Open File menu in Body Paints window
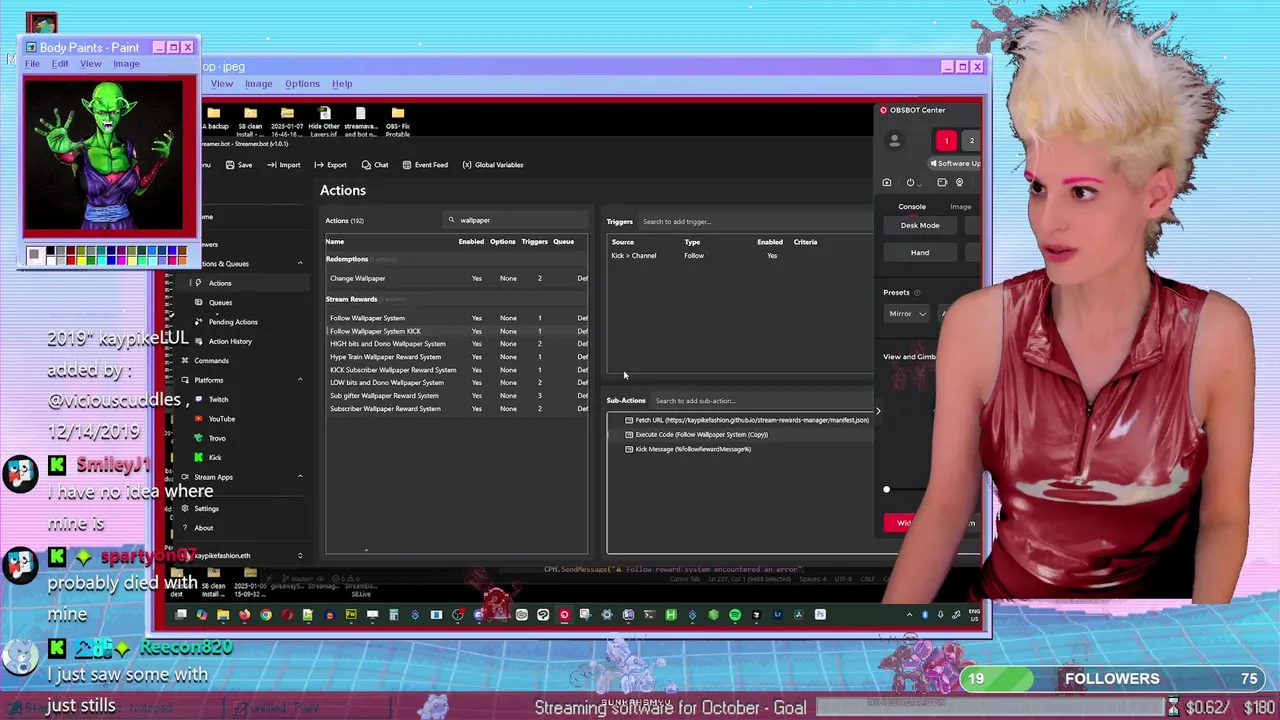 [x=32, y=63]
